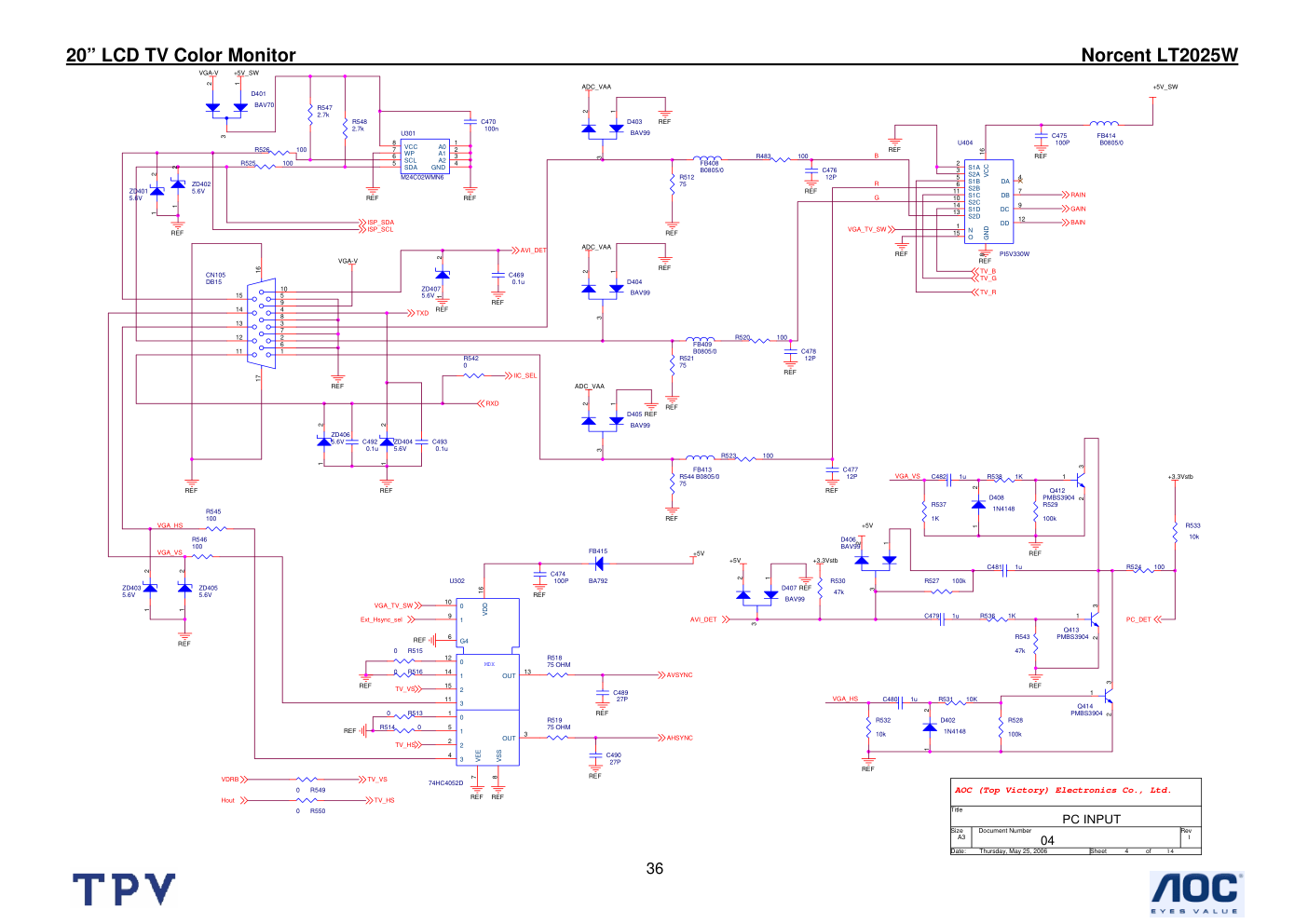Click the TPV logo
This screenshot has height=924, width=1308.
click(124, 890)
